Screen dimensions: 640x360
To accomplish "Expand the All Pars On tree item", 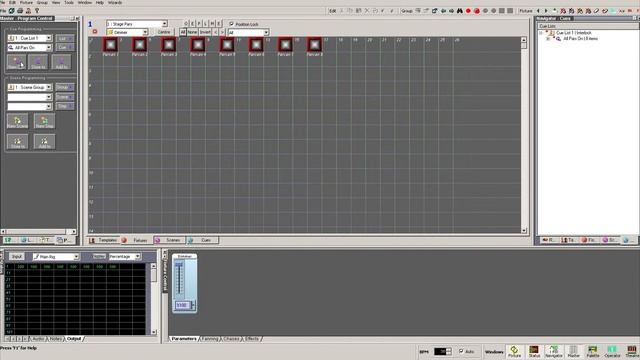I will pos(548,39).
